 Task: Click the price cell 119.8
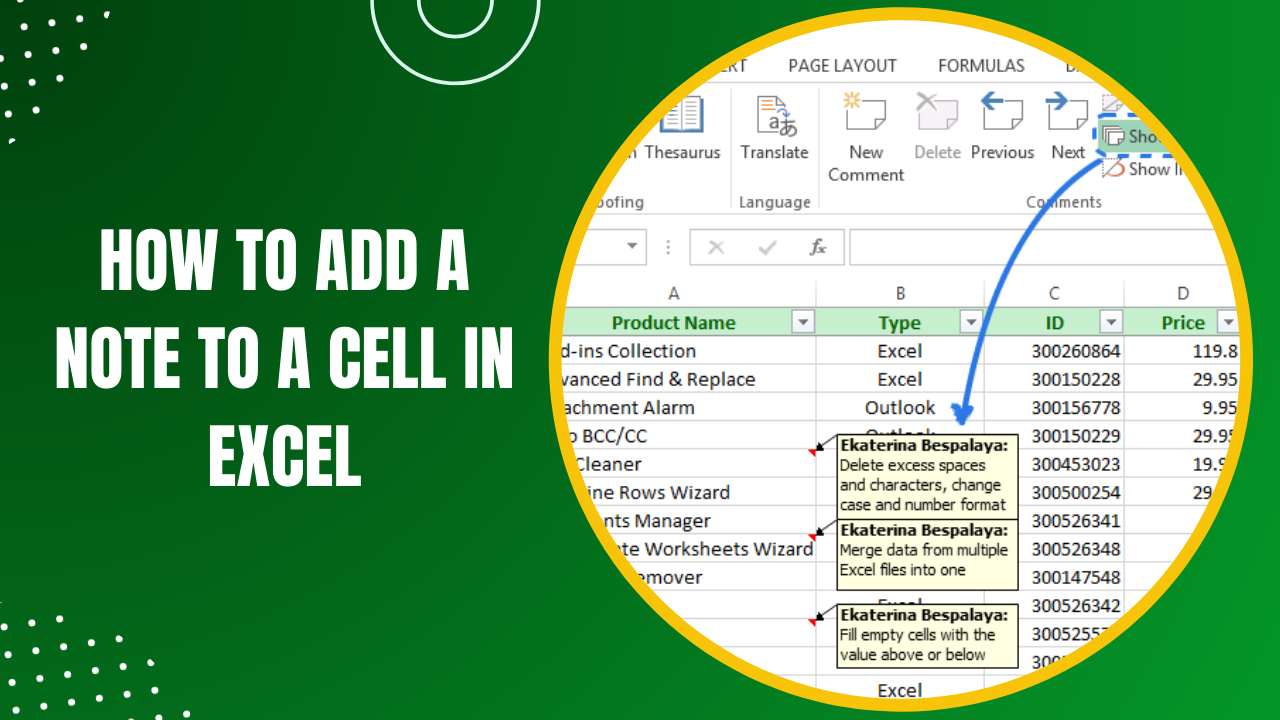click(x=1183, y=351)
